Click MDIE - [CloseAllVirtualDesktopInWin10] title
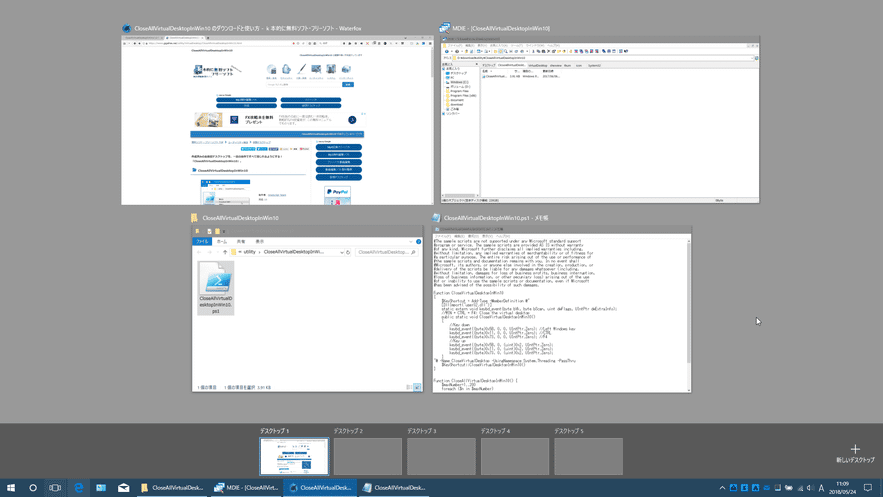Image resolution: width=883 pixels, height=497 pixels. [x=501, y=28]
